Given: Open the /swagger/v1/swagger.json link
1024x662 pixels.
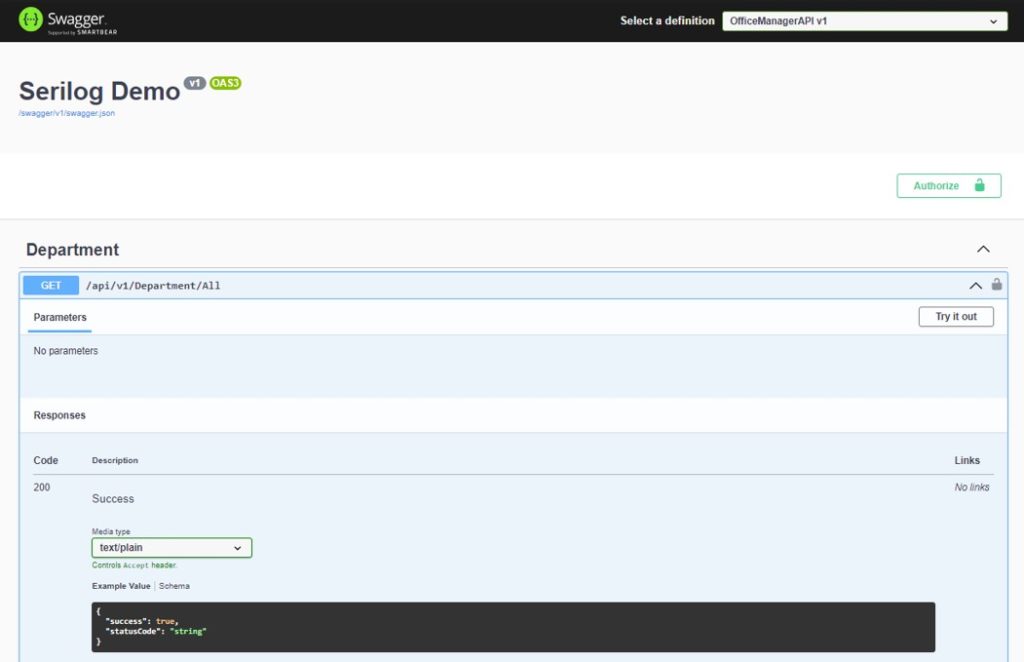Looking at the screenshot, I should (67, 113).
